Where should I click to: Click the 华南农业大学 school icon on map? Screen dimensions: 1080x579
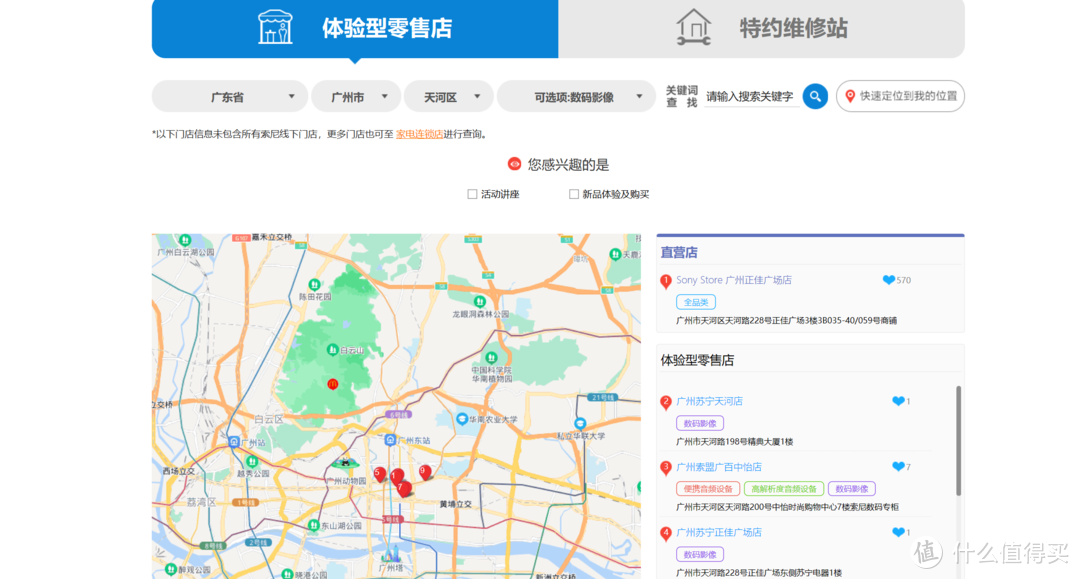click(x=462, y=419)
